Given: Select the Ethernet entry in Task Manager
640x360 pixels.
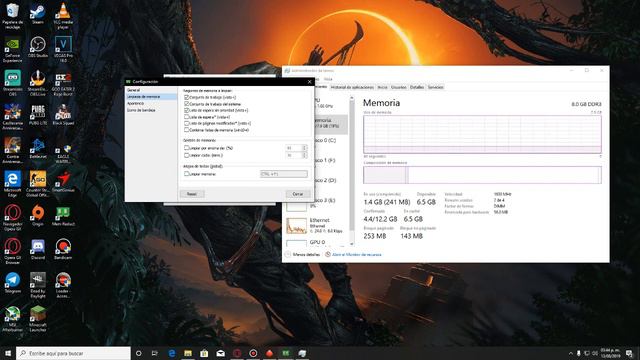Looking at the screenshot, I should coord(317,226).
